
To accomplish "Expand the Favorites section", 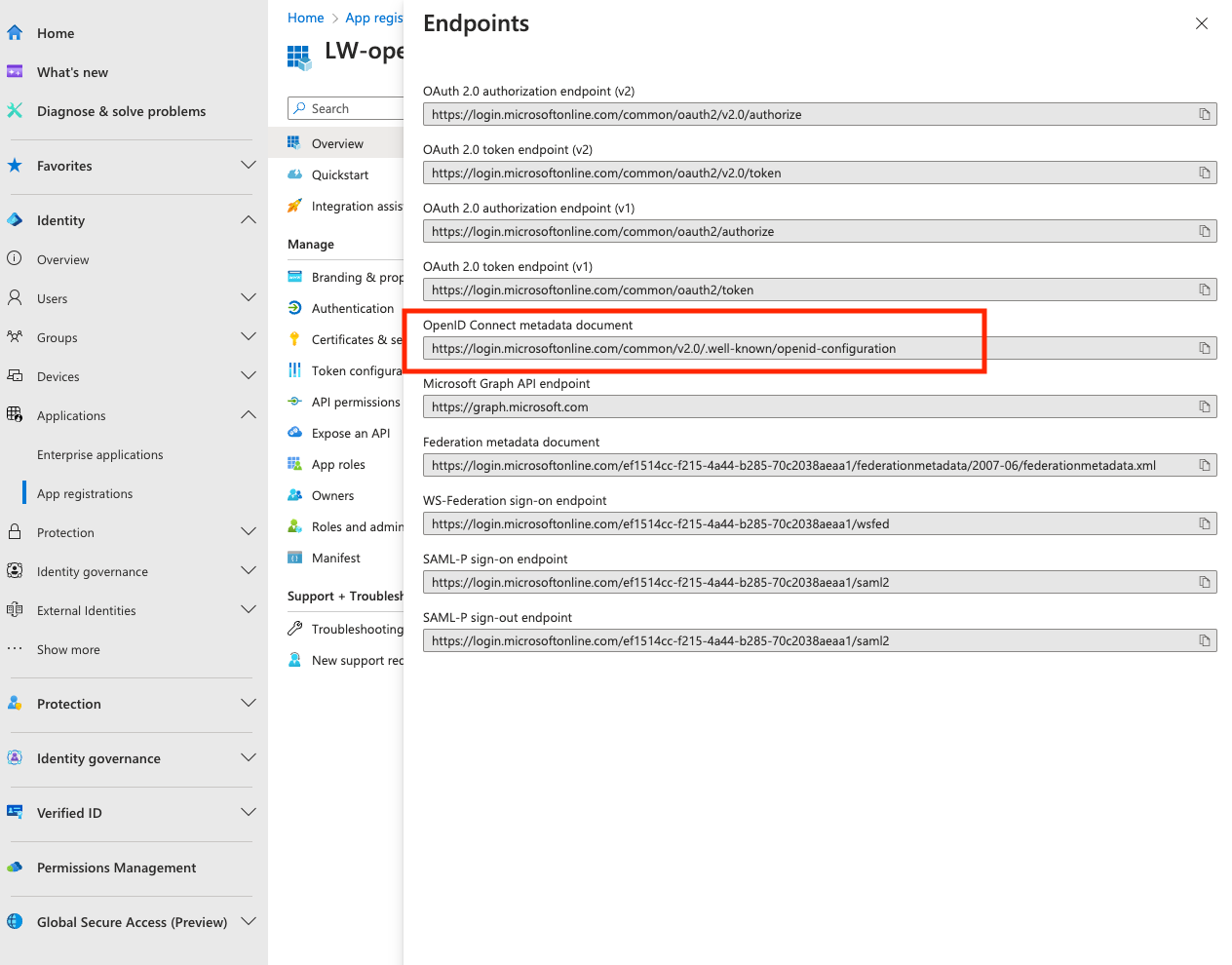I will coord(249,166).
